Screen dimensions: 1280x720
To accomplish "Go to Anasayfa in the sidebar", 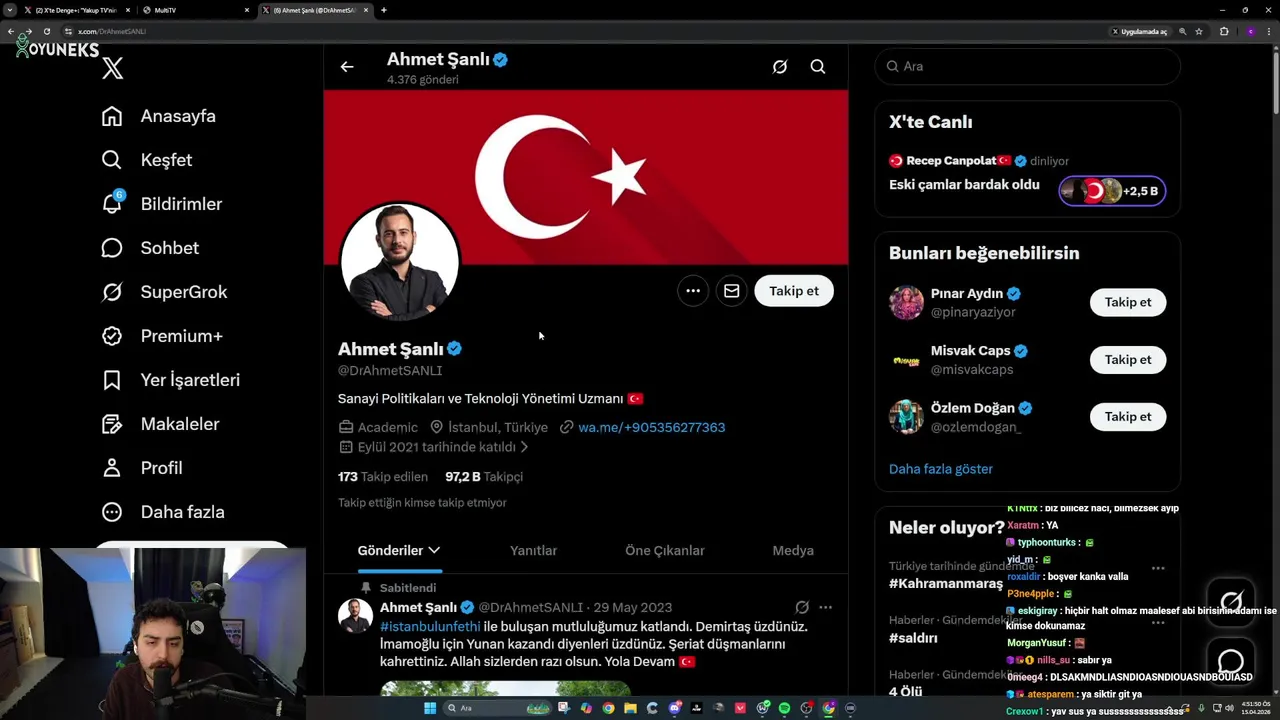I will coord(159,116).
